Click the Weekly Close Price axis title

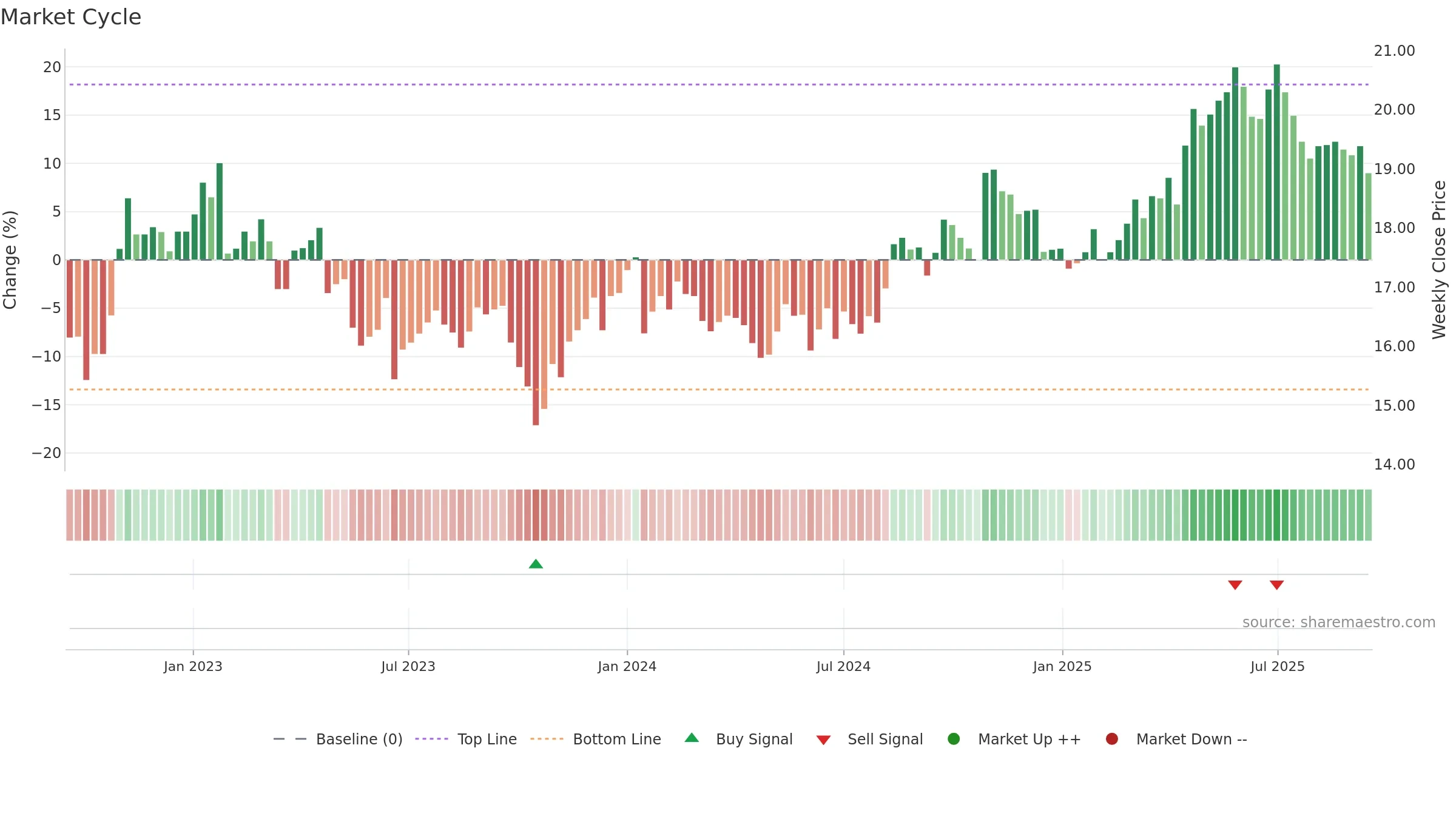tap(1439, 260)
